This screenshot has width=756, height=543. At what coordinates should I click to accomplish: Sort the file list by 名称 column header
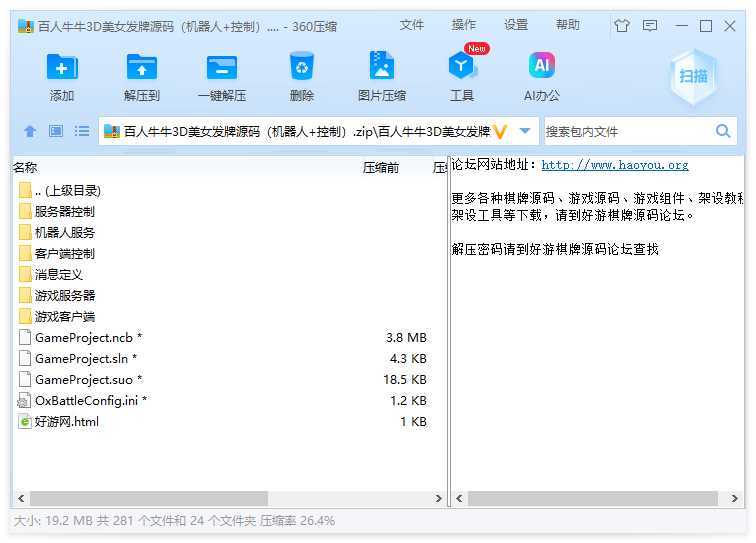pyautogui.click(x=25, y=167)
